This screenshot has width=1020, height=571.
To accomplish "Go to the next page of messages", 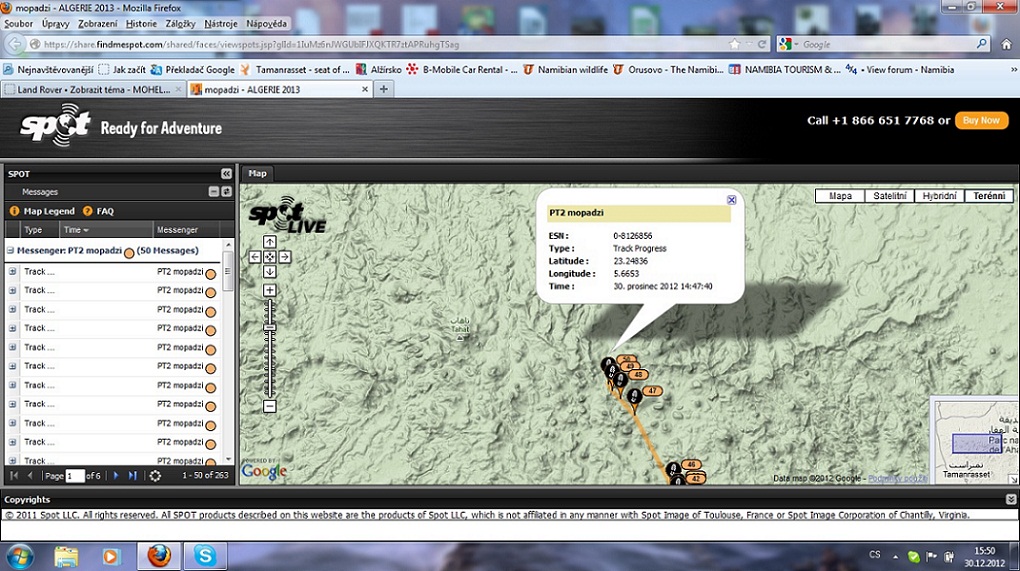I will click(x=116, y=476).
